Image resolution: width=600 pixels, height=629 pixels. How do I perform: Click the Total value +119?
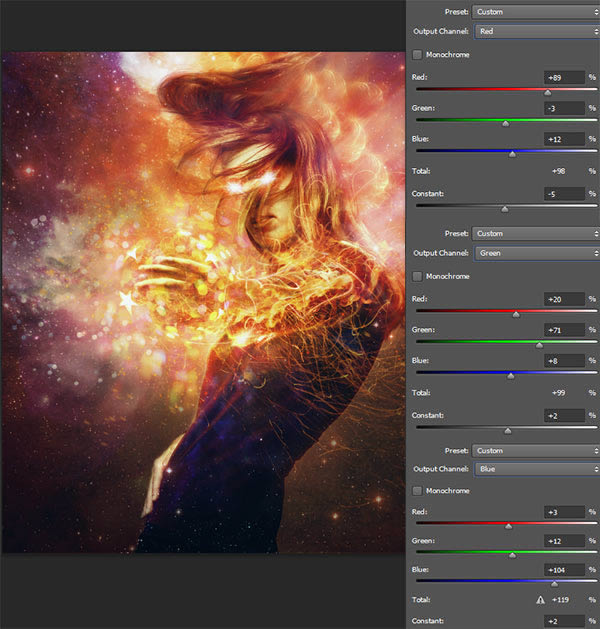pyautogui.click(x=560, y=600)
